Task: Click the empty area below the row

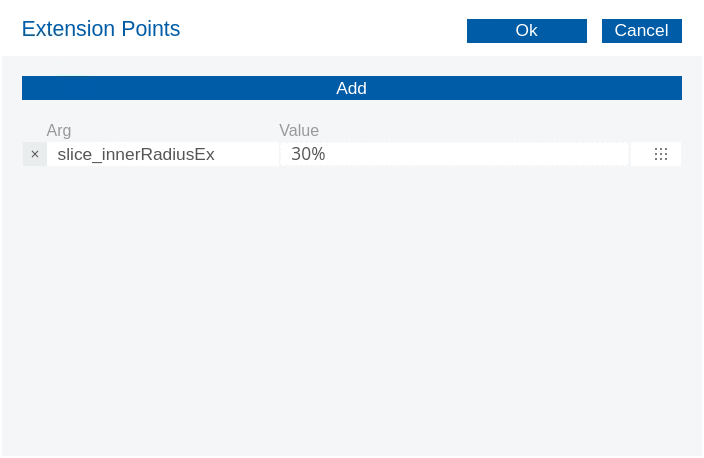Action: (351, 300)
